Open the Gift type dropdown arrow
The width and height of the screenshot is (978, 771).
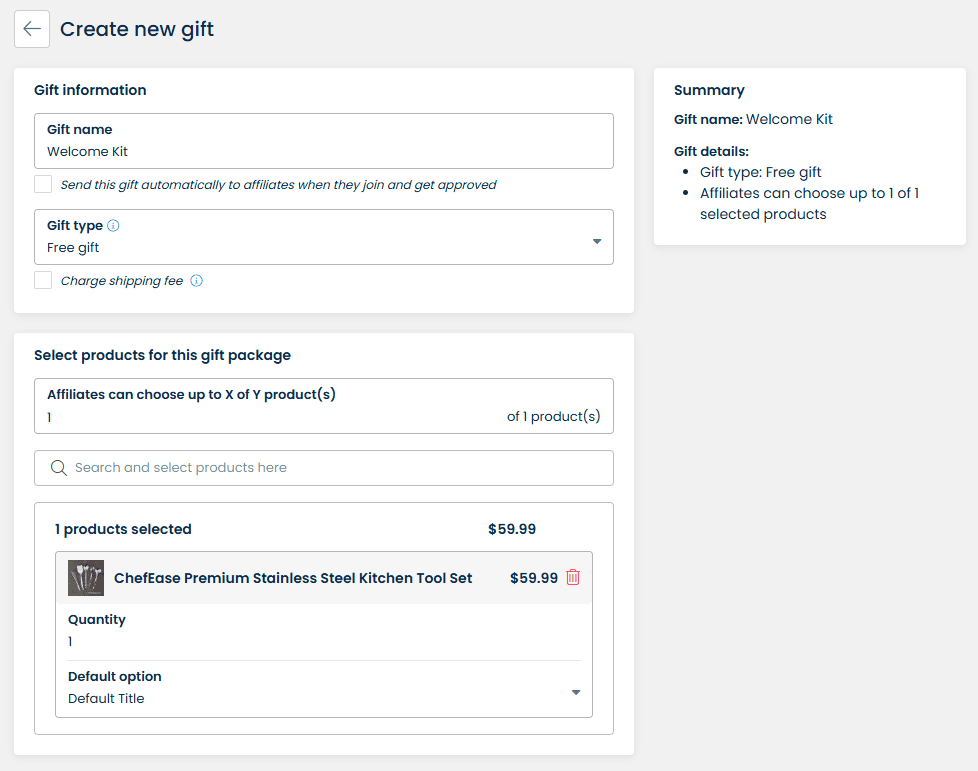click(x=597, y=241)
